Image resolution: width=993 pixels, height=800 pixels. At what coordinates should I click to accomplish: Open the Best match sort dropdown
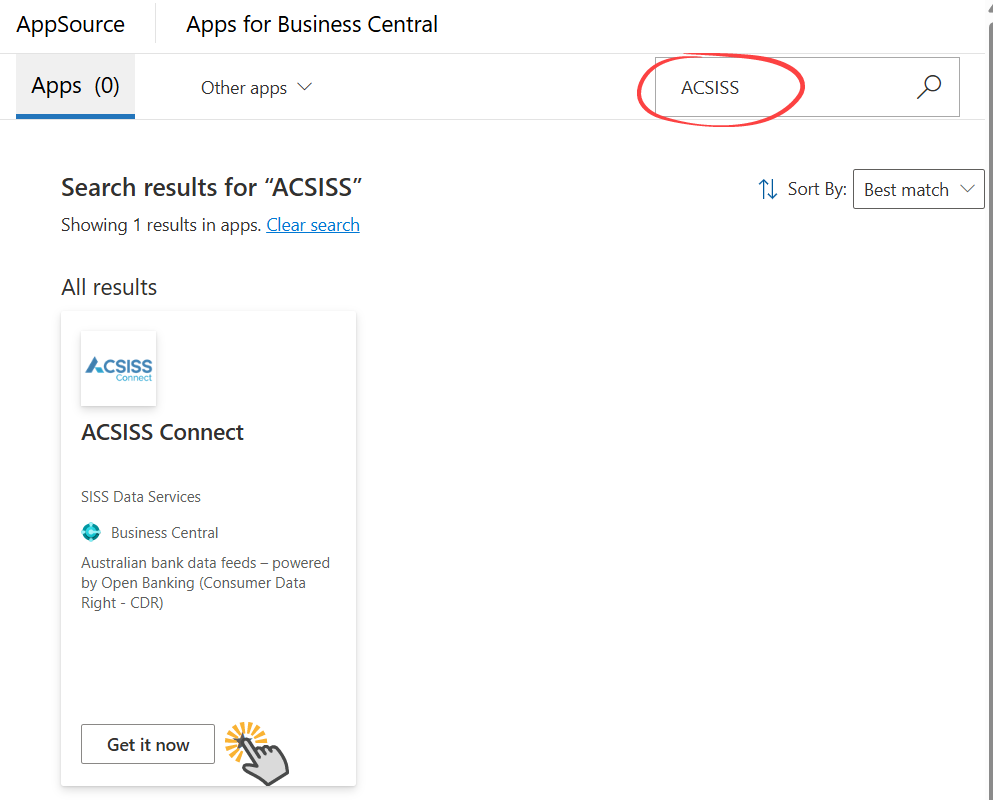click(917, 189)
